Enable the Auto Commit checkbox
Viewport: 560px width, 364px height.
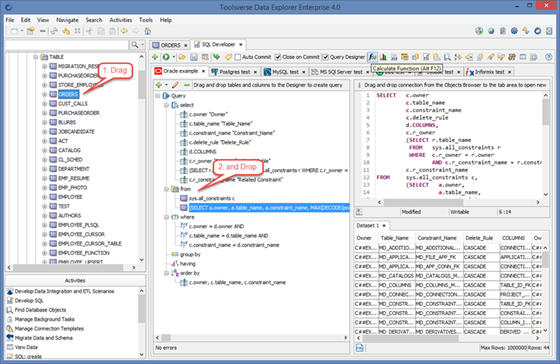[238, 57]
